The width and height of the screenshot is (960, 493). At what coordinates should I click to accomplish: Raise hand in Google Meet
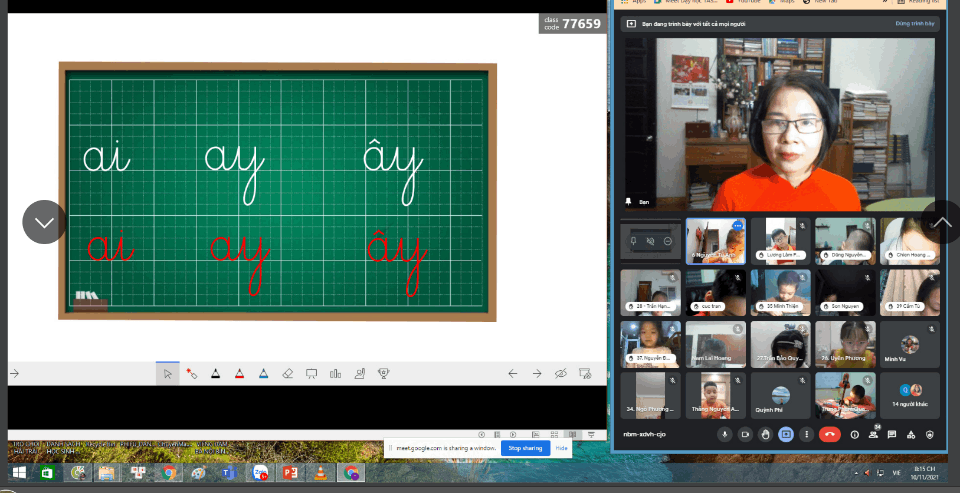tap(765, 435)
